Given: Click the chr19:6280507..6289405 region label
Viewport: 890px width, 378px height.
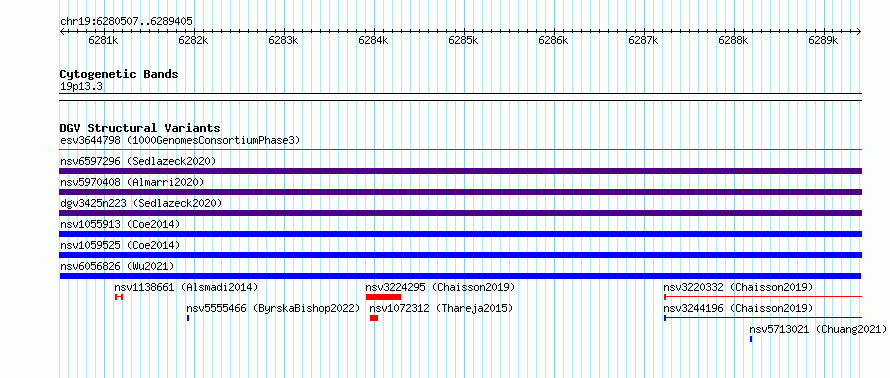Looking at the screenshot, I should tap(126, 22).
